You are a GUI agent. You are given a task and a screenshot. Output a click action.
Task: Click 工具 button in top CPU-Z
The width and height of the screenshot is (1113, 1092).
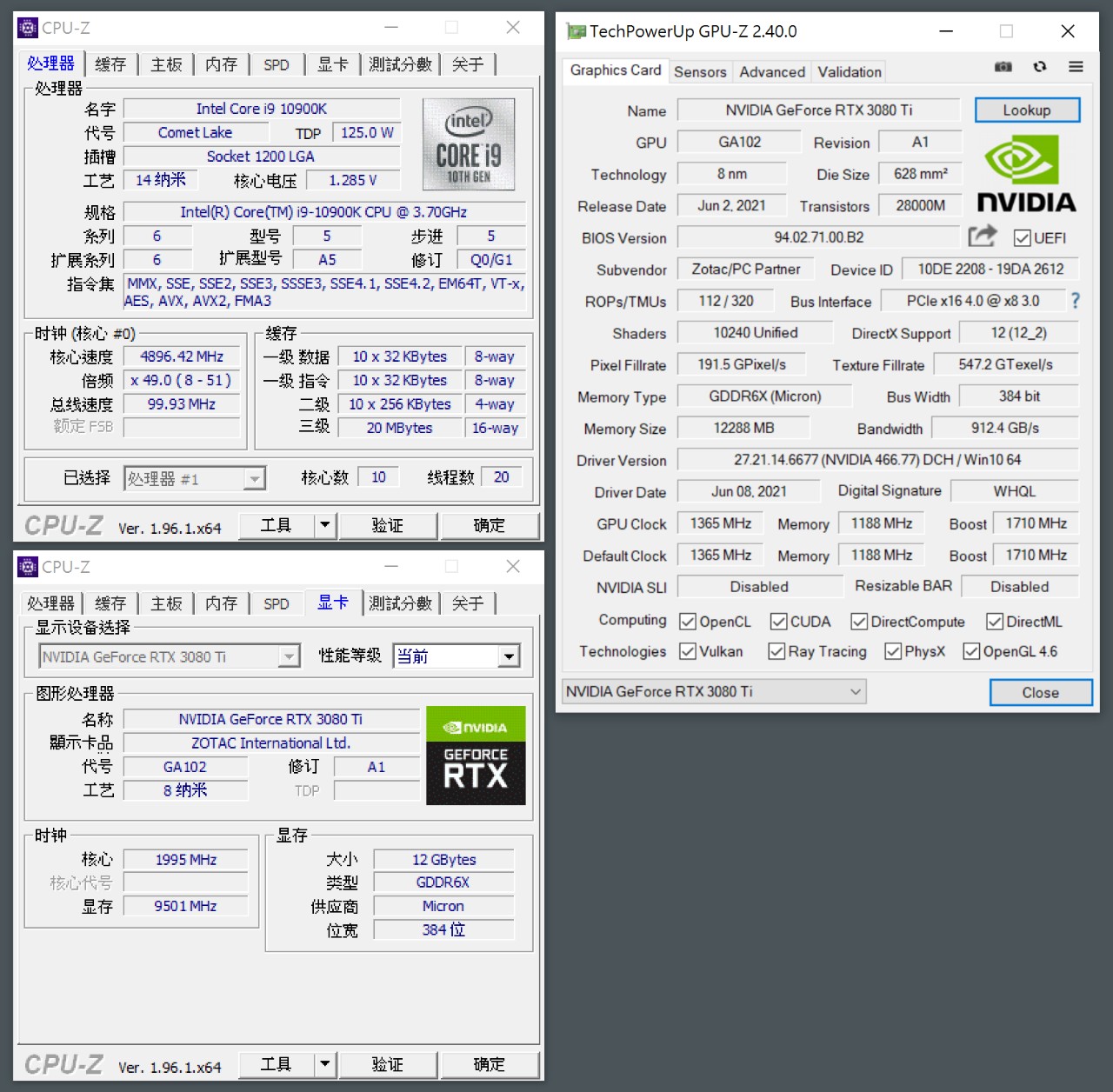[277, 525]
